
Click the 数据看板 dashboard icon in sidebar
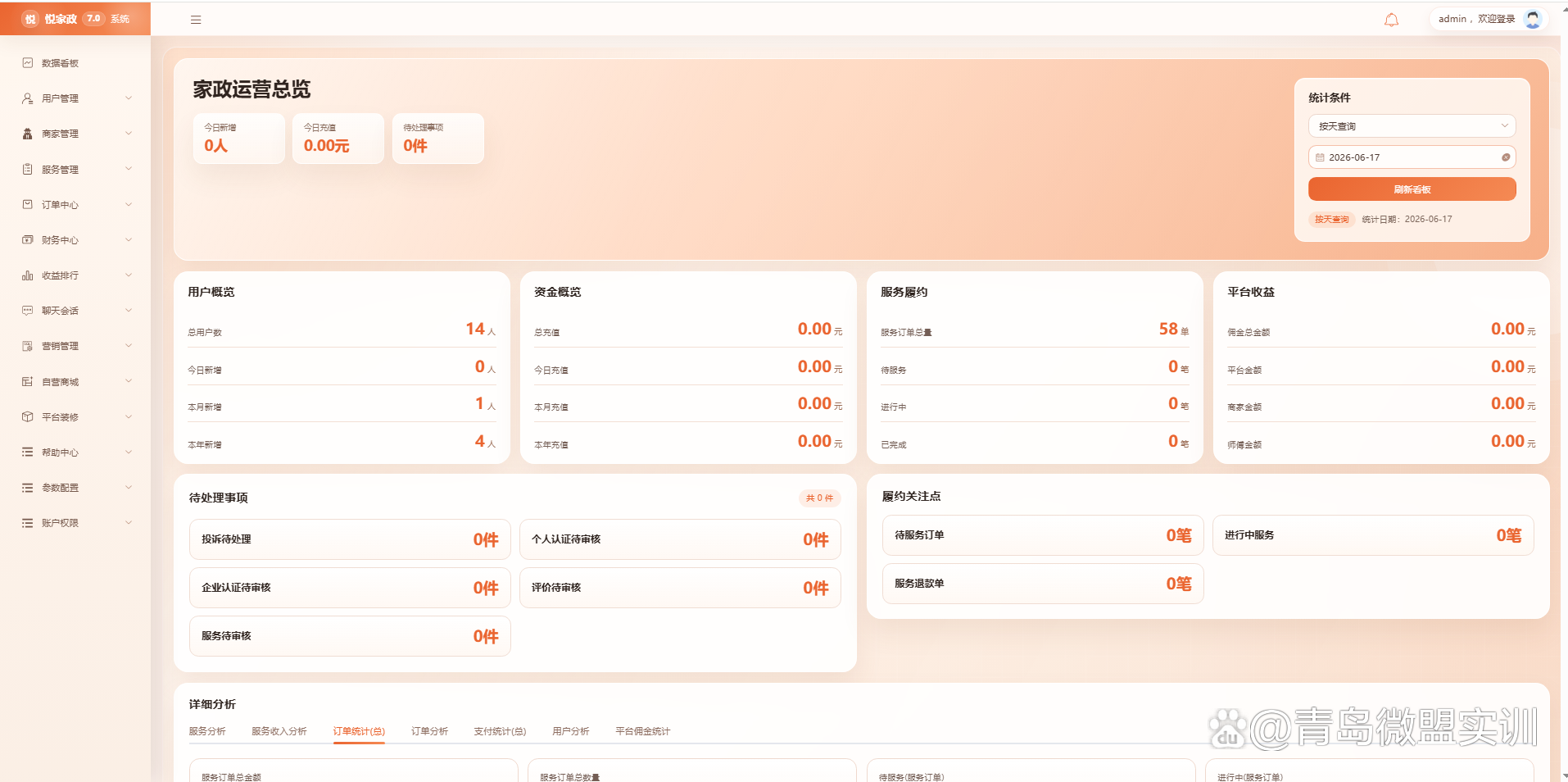coord(28,63)
